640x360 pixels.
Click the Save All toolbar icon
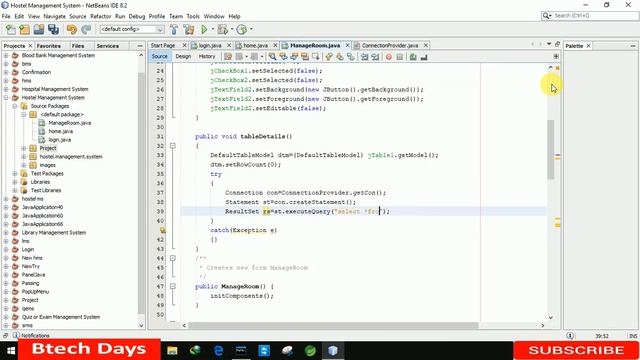point(53,29)
